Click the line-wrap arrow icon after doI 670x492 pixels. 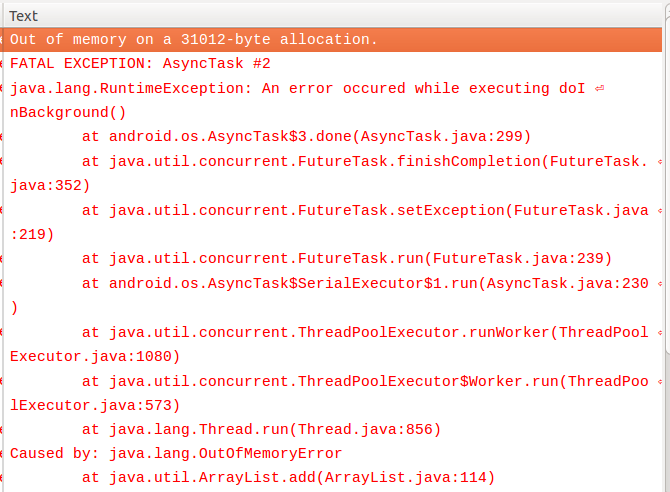click(x=599, y=88)
